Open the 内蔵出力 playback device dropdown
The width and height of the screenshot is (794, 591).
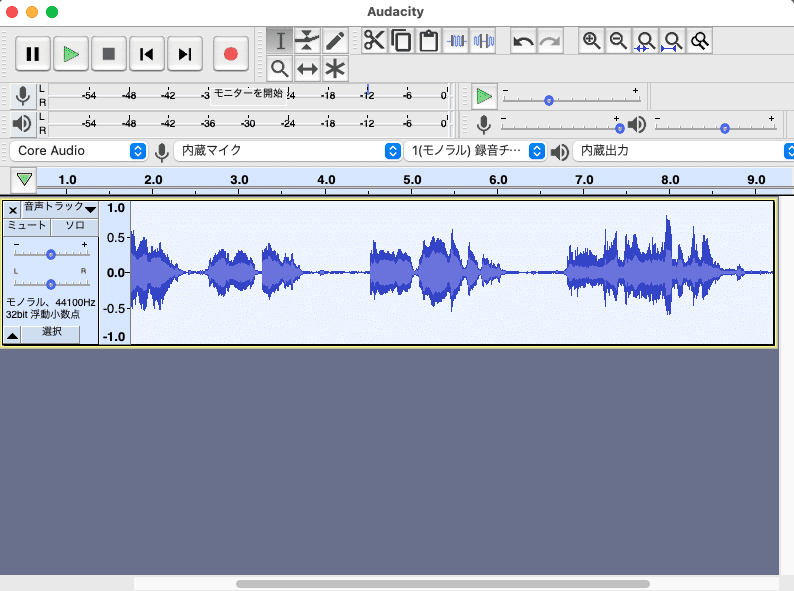click(684, 151)
